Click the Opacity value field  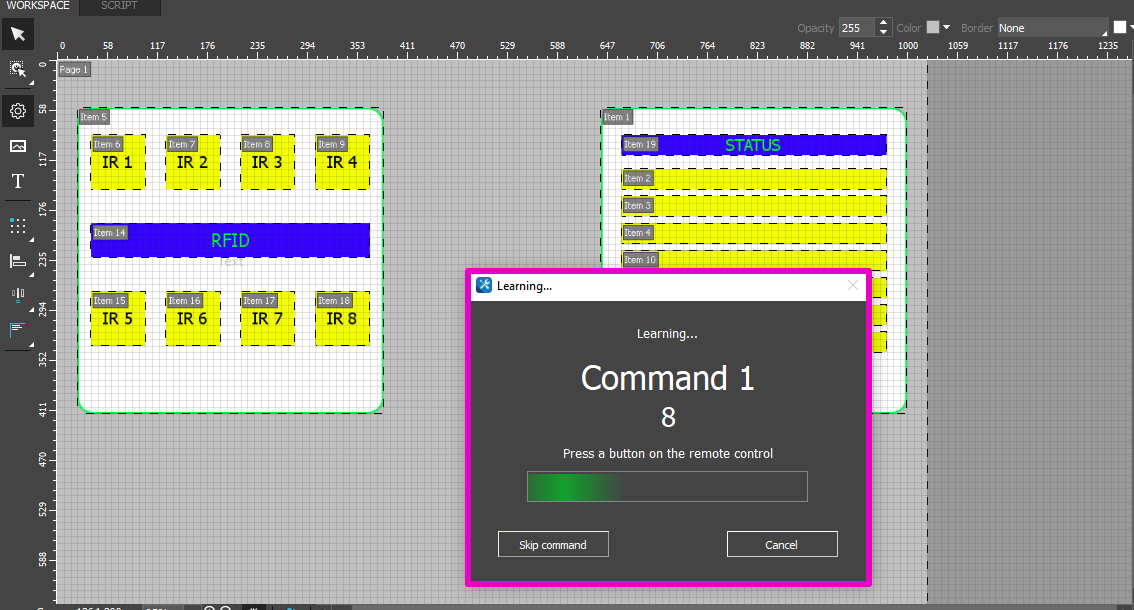855,28
